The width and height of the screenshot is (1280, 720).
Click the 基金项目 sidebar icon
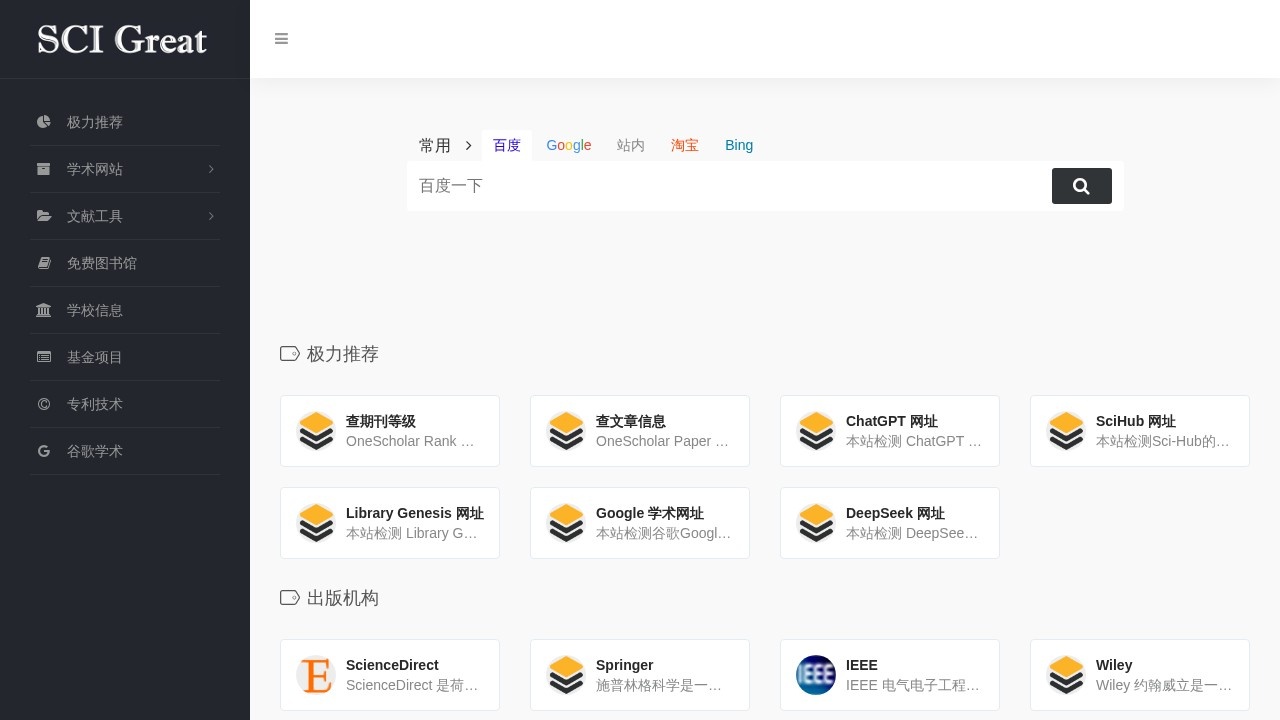tap(44, 357)
